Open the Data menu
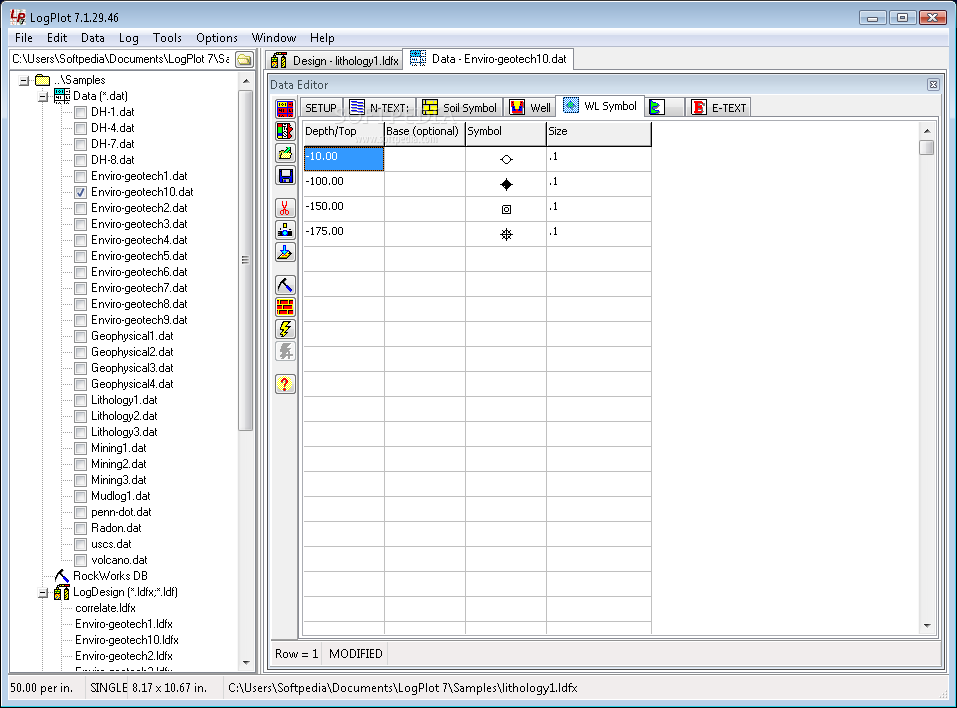The image size is (957, 708). click(93, 38)
